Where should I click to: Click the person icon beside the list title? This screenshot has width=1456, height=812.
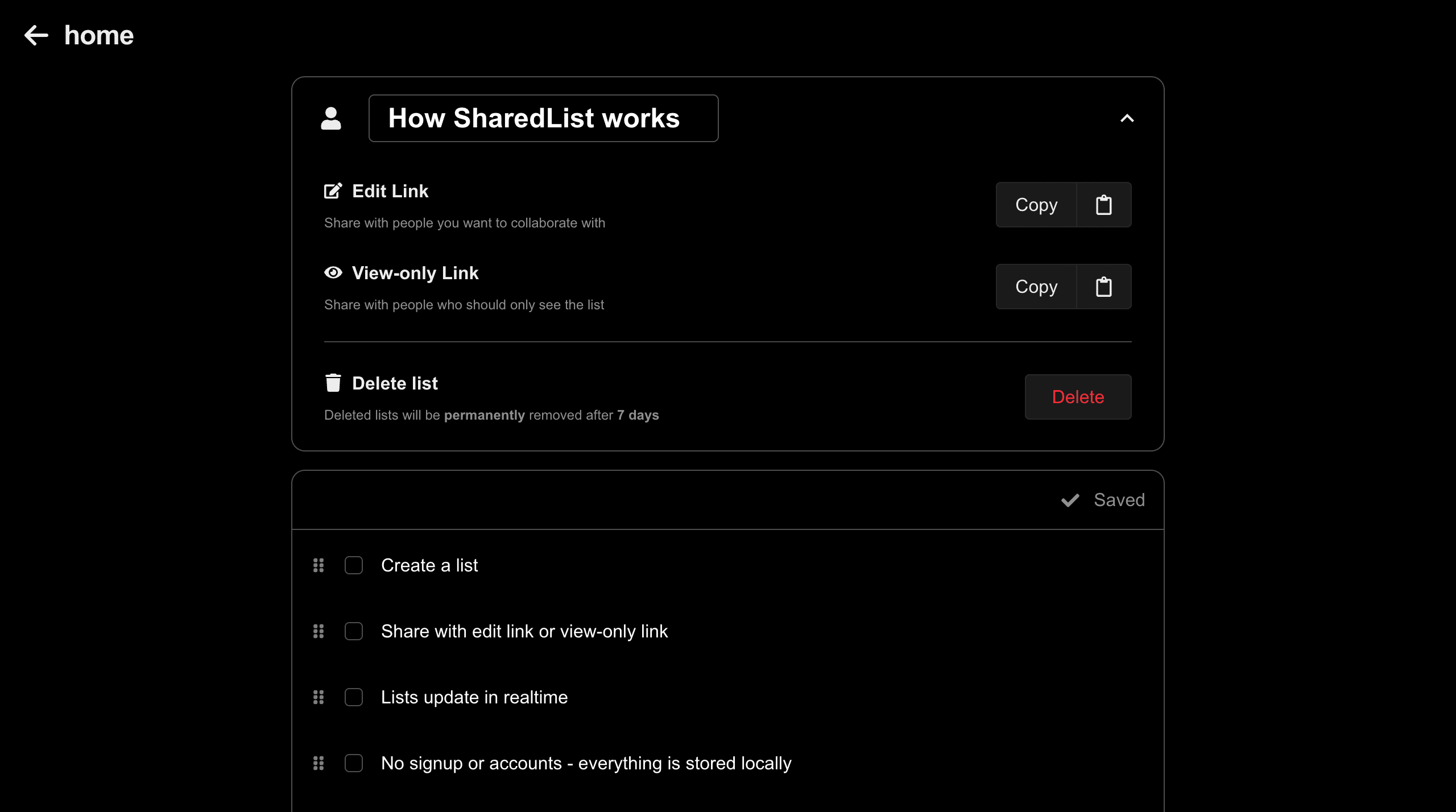(332, 118)
